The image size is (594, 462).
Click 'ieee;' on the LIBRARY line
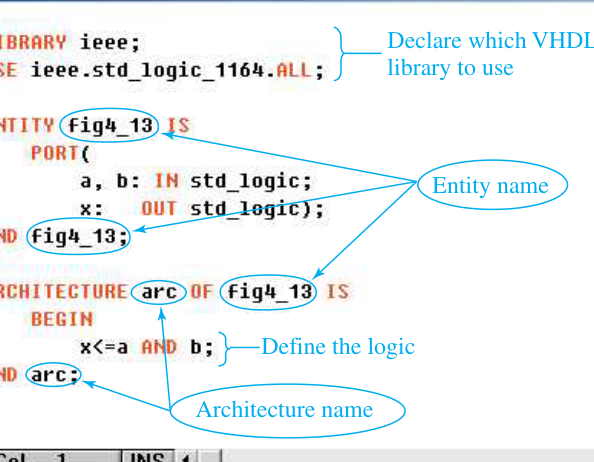(x=110, y=42)
